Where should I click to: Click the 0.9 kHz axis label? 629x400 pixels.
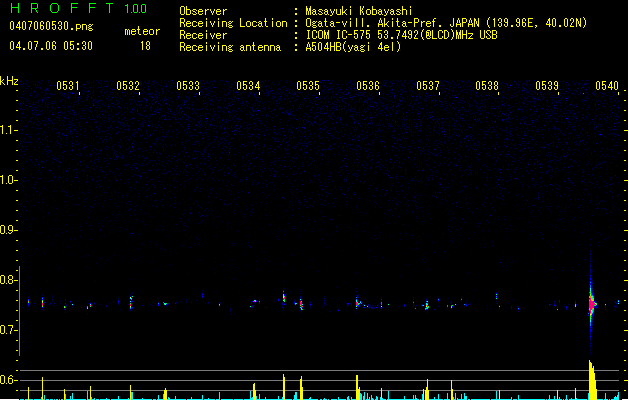pos(8,230)
